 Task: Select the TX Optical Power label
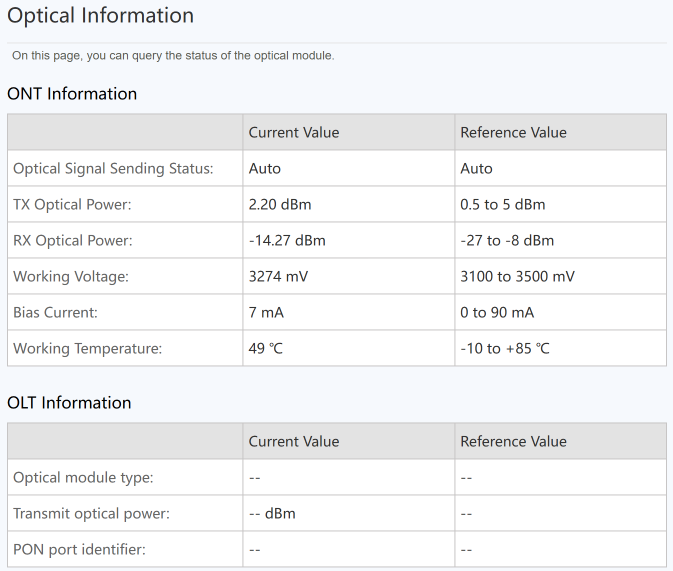click(x=72, y=204)
